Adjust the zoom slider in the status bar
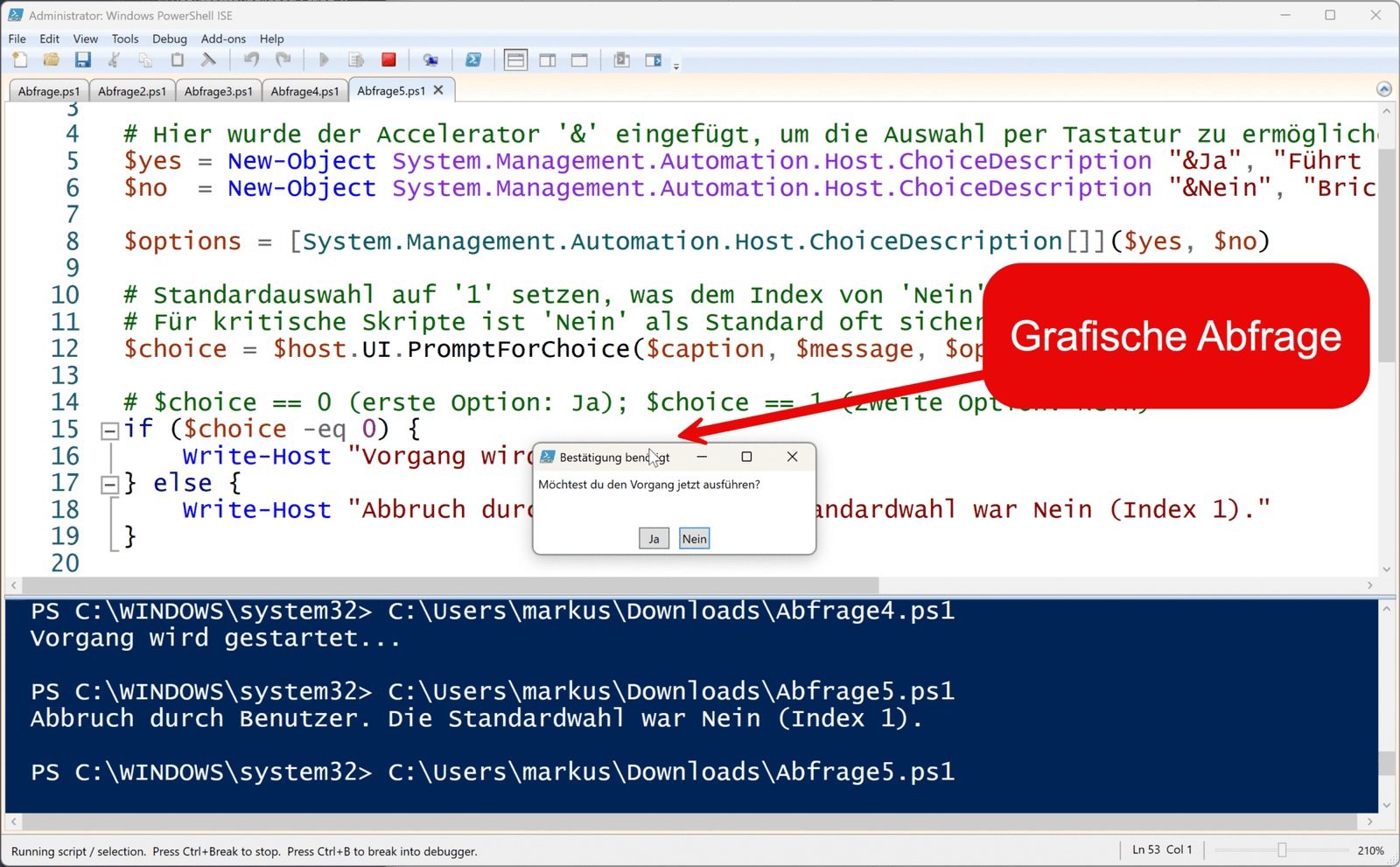 tap(1284, 849)
